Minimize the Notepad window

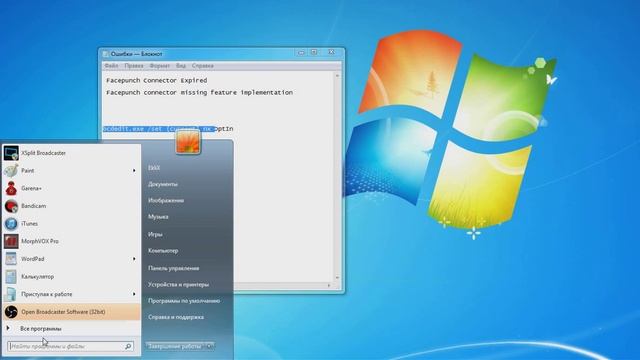coord(301,52)
